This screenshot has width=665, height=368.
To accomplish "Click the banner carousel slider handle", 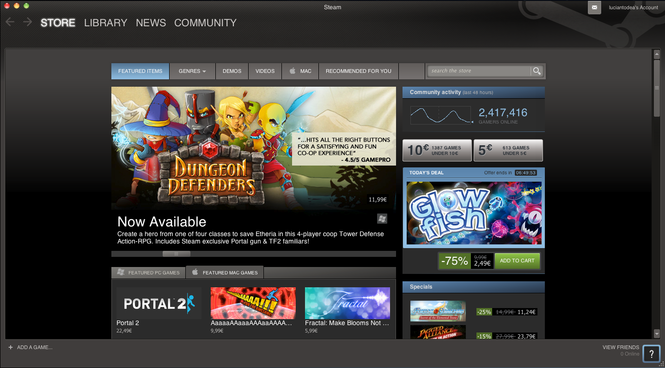I will [176, 254].
